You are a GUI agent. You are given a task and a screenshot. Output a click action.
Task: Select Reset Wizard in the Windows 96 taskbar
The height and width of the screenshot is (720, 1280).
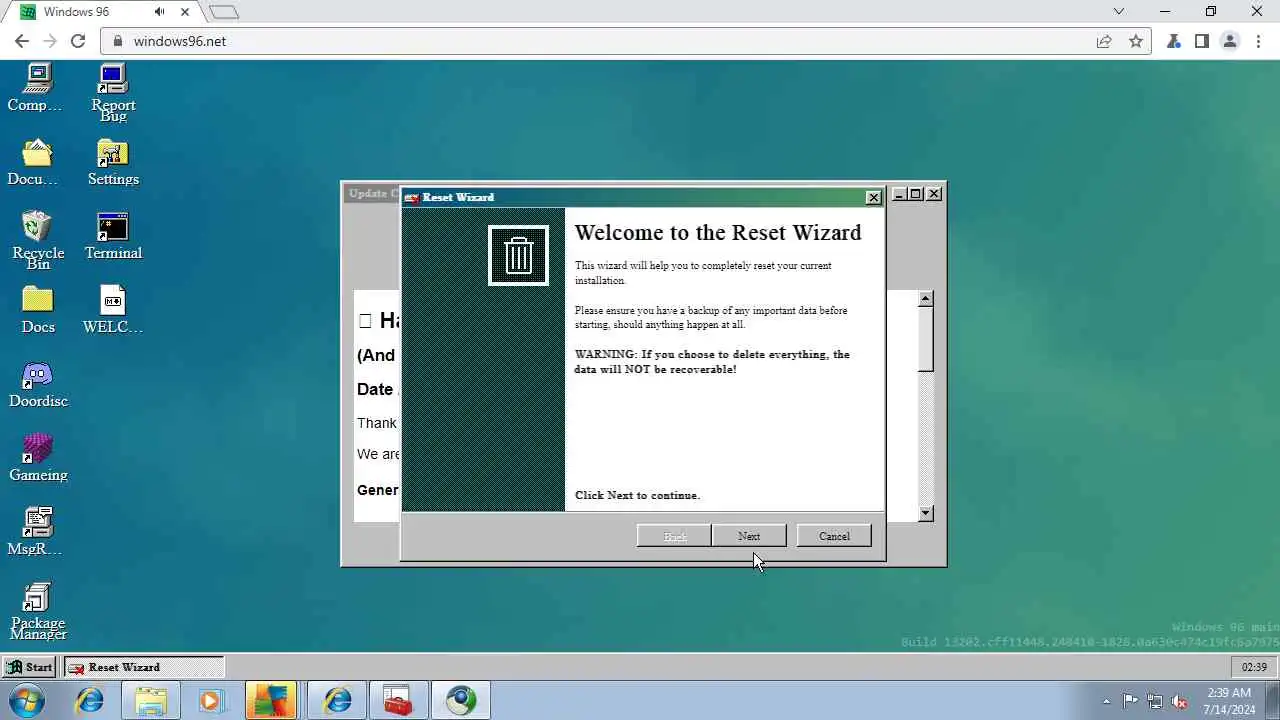(x=144, y=667)
